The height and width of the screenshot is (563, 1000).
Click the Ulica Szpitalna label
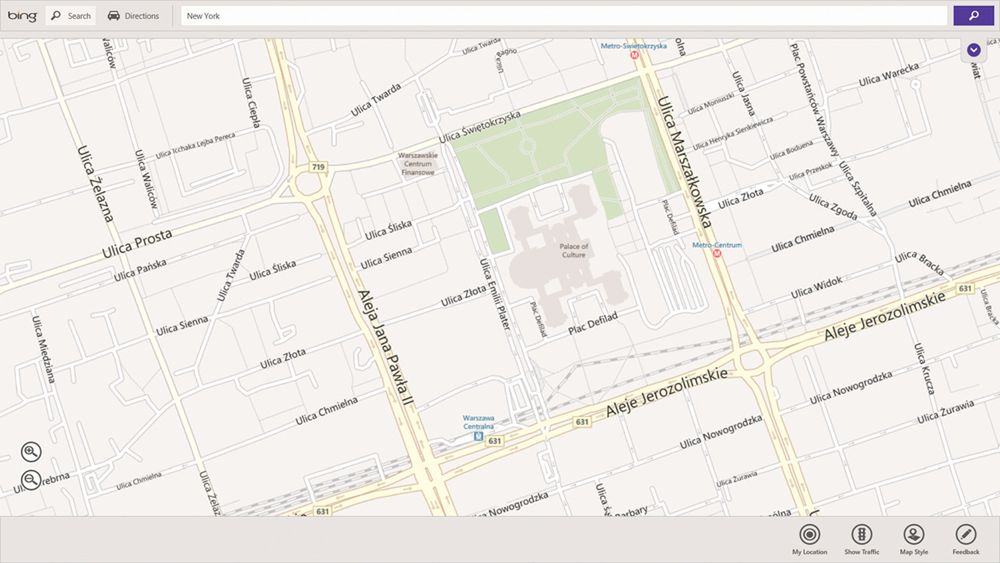858,189
